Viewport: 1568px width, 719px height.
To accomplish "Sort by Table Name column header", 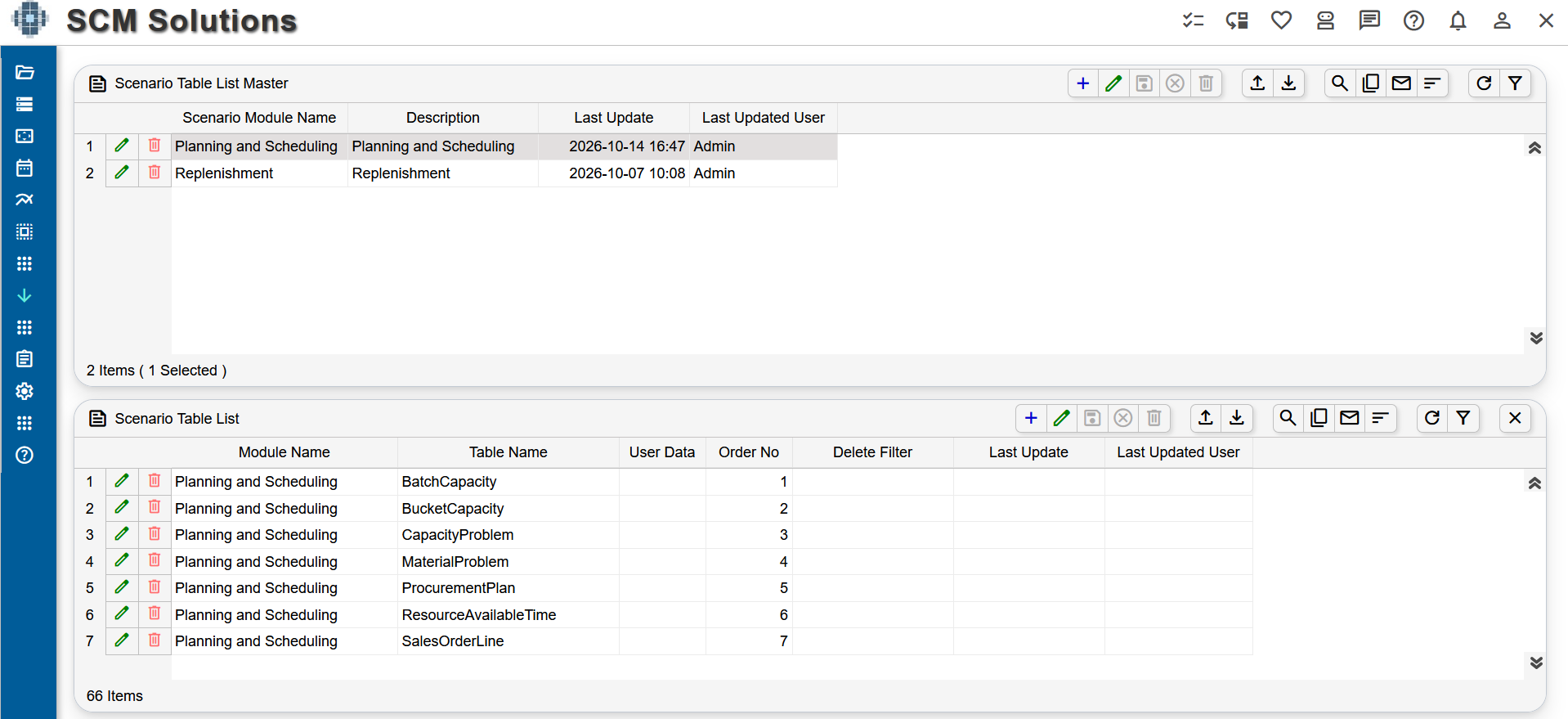I will (x=508, y=452).
